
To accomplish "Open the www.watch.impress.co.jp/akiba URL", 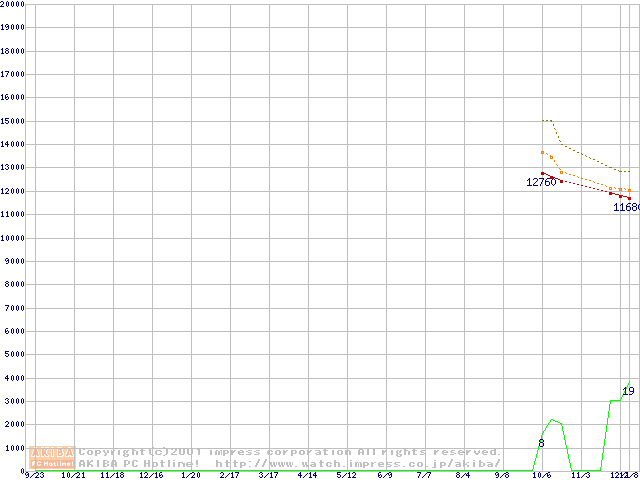I will [x=358, y=464].
